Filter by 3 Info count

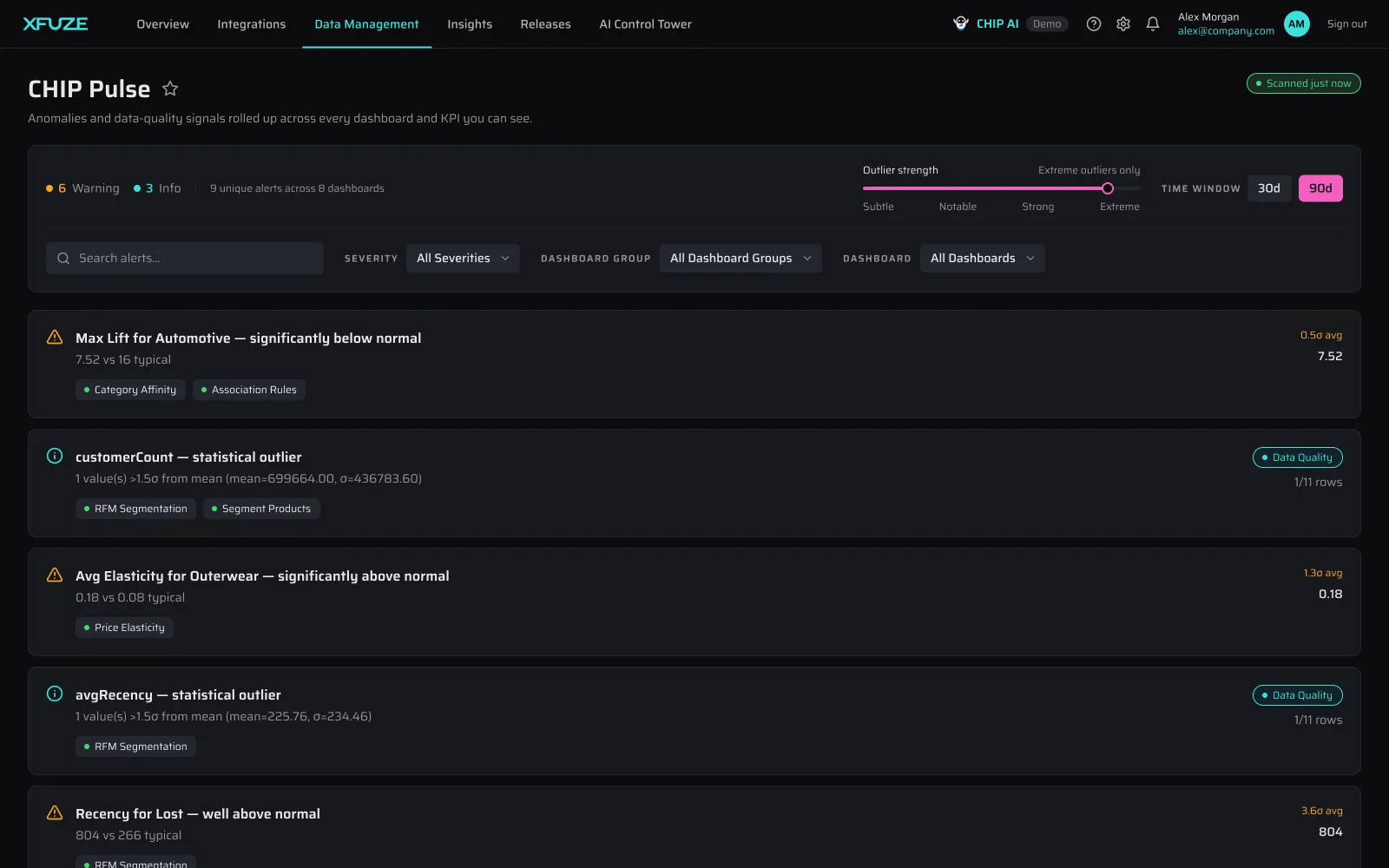point(157,188)
